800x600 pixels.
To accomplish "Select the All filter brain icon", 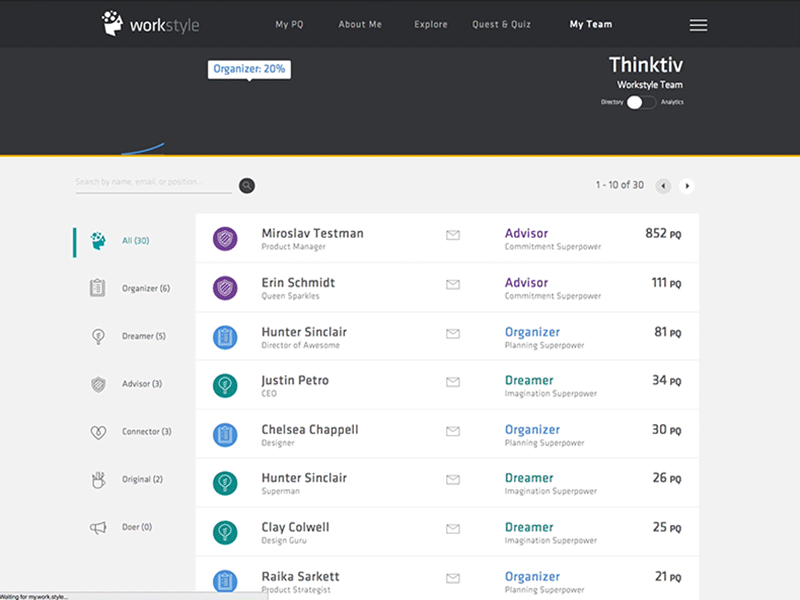I will (x=96, y=240).
